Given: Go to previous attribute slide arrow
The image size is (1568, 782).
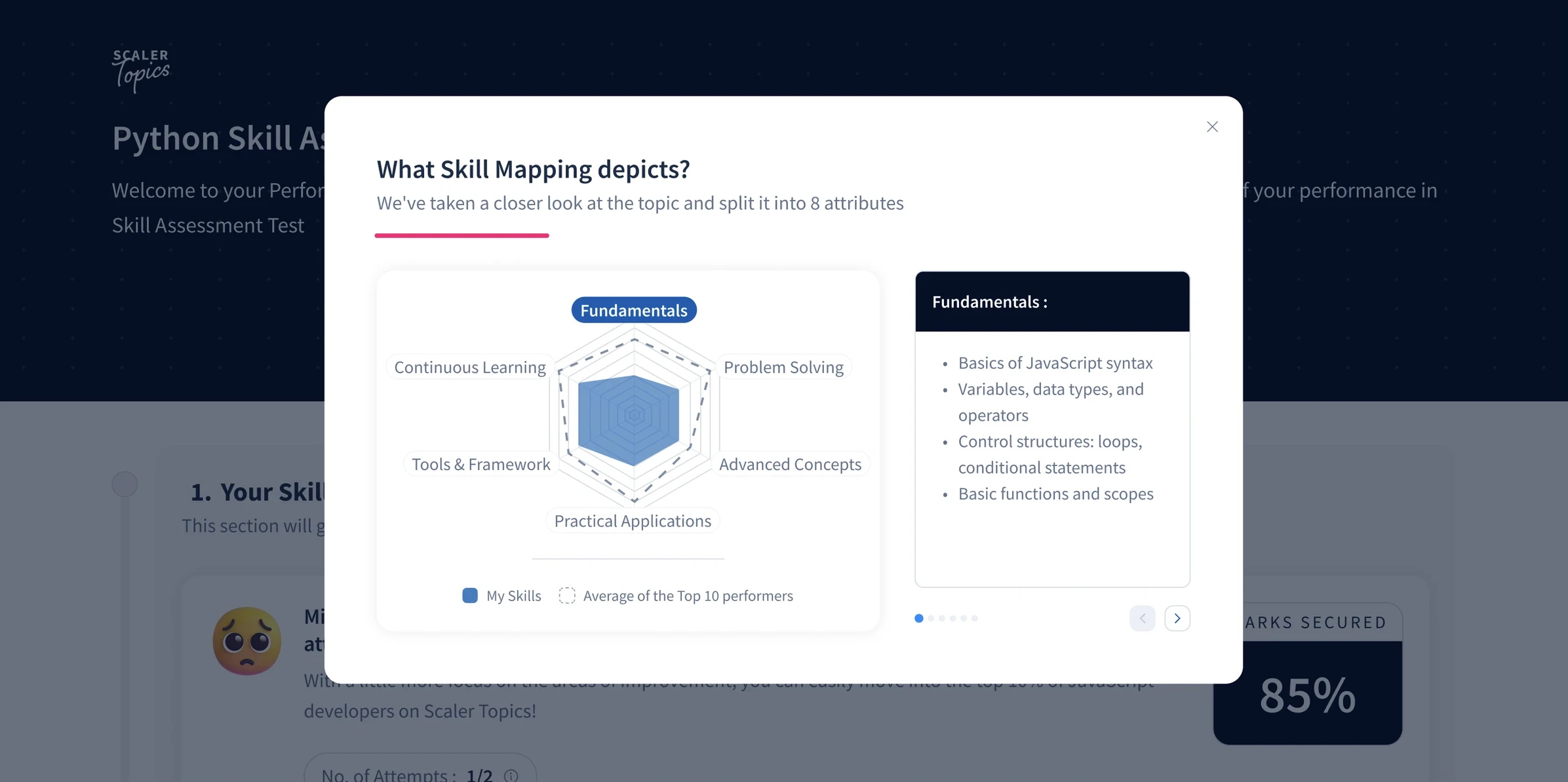Looking at the screenshot, I should click(1142, 618).
